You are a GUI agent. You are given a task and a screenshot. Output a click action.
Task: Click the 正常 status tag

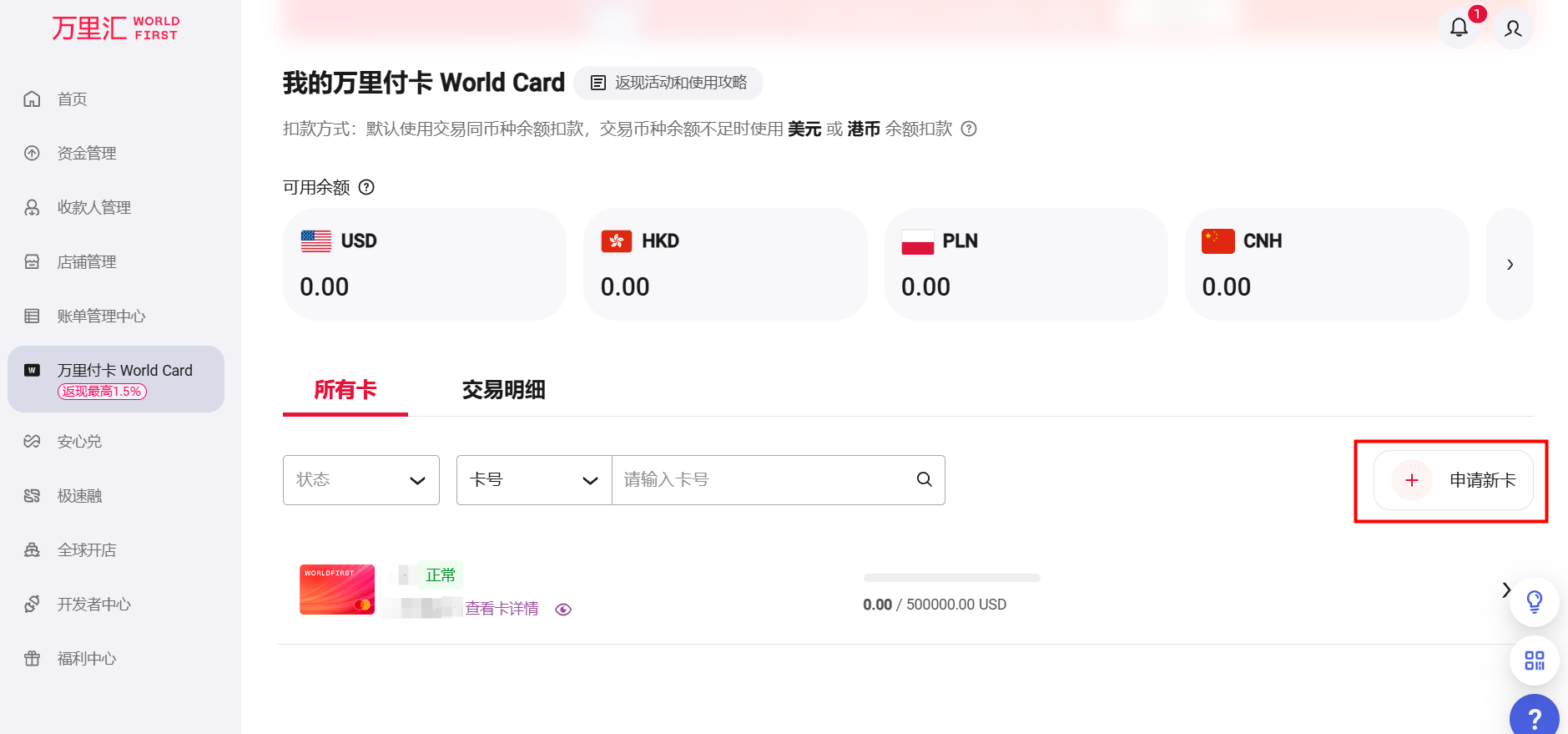[441, 575]
